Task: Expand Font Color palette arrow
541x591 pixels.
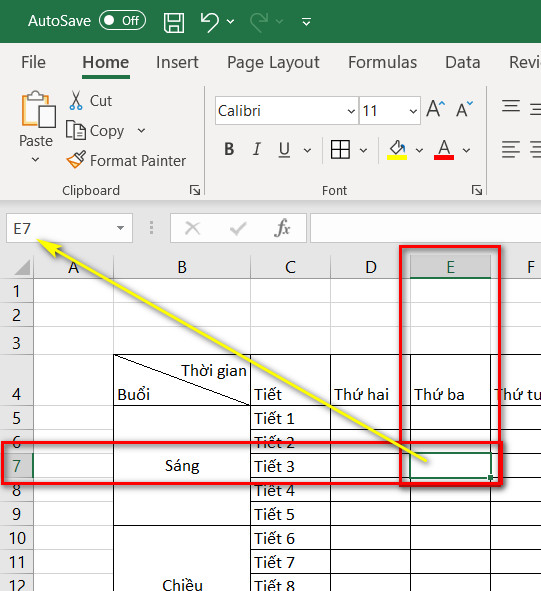Action: tap(466, 150)
